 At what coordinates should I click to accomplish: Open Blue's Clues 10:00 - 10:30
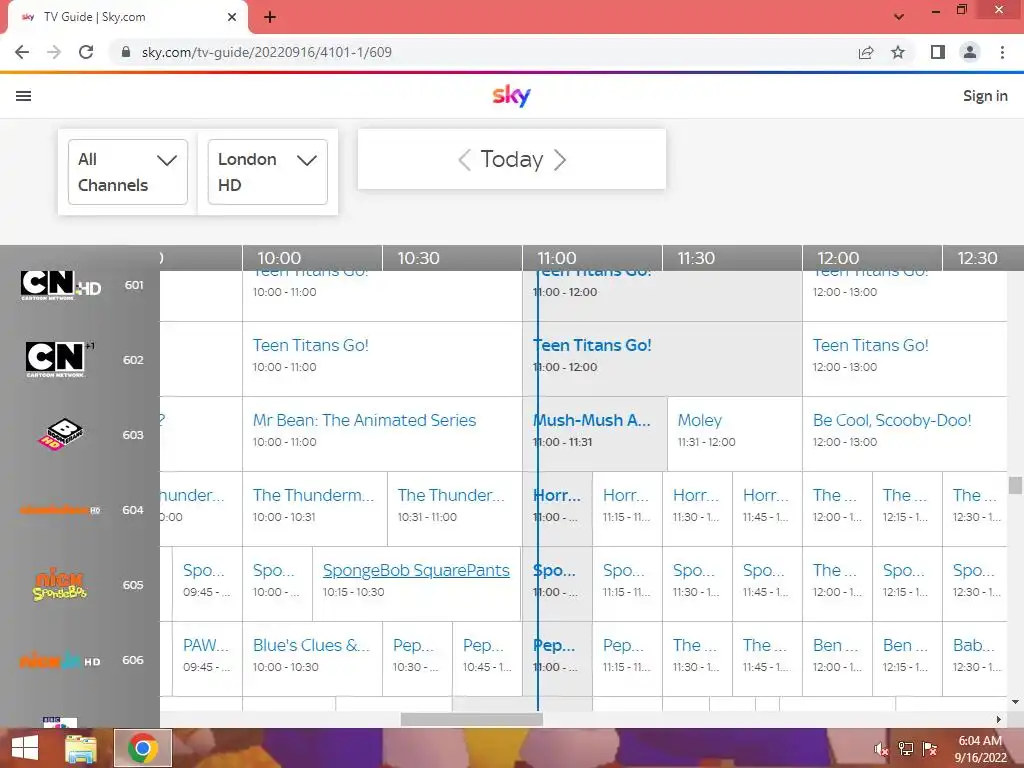tap(312, 658)
